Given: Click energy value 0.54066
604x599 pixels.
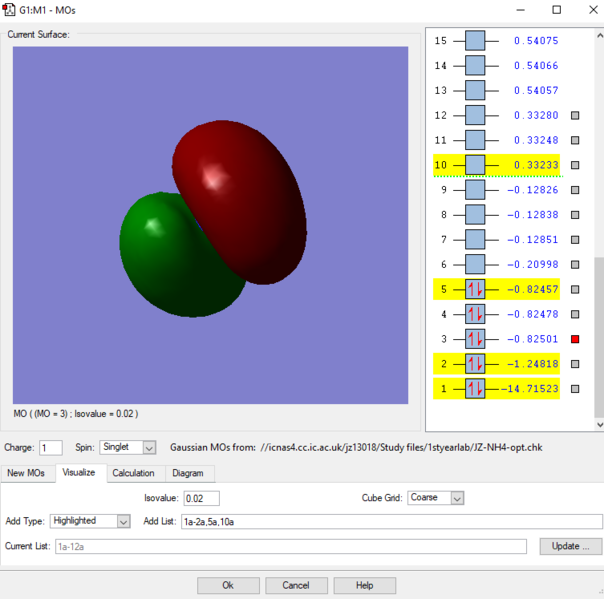Looking at the screenshot, I should pyautogui.click(x=536, y=65).
